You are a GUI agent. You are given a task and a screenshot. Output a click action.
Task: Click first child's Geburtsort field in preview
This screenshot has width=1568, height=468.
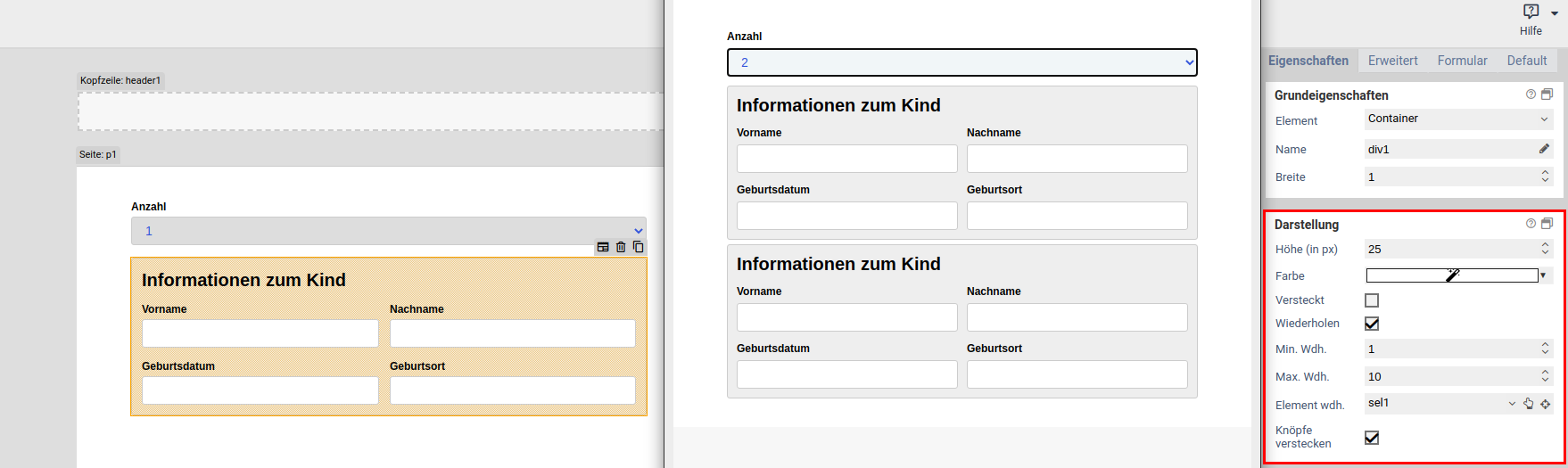pyautogui.click(x=1077, y=216)
